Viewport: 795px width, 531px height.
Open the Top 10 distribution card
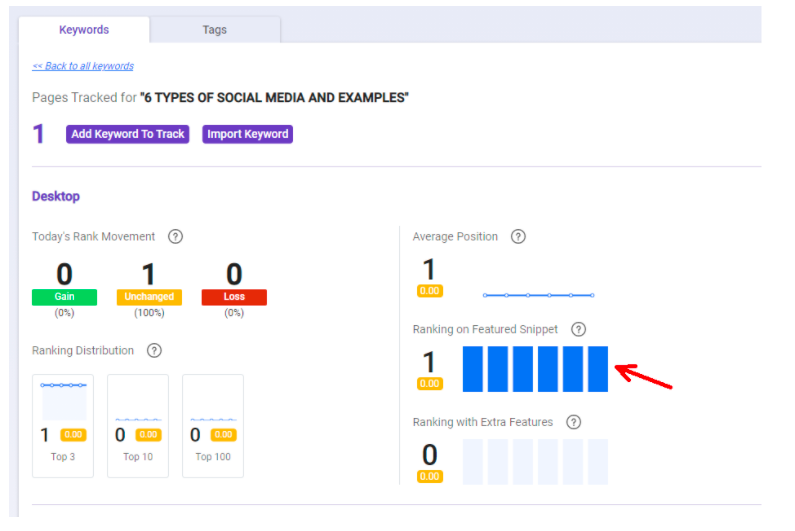pos(138,426)
